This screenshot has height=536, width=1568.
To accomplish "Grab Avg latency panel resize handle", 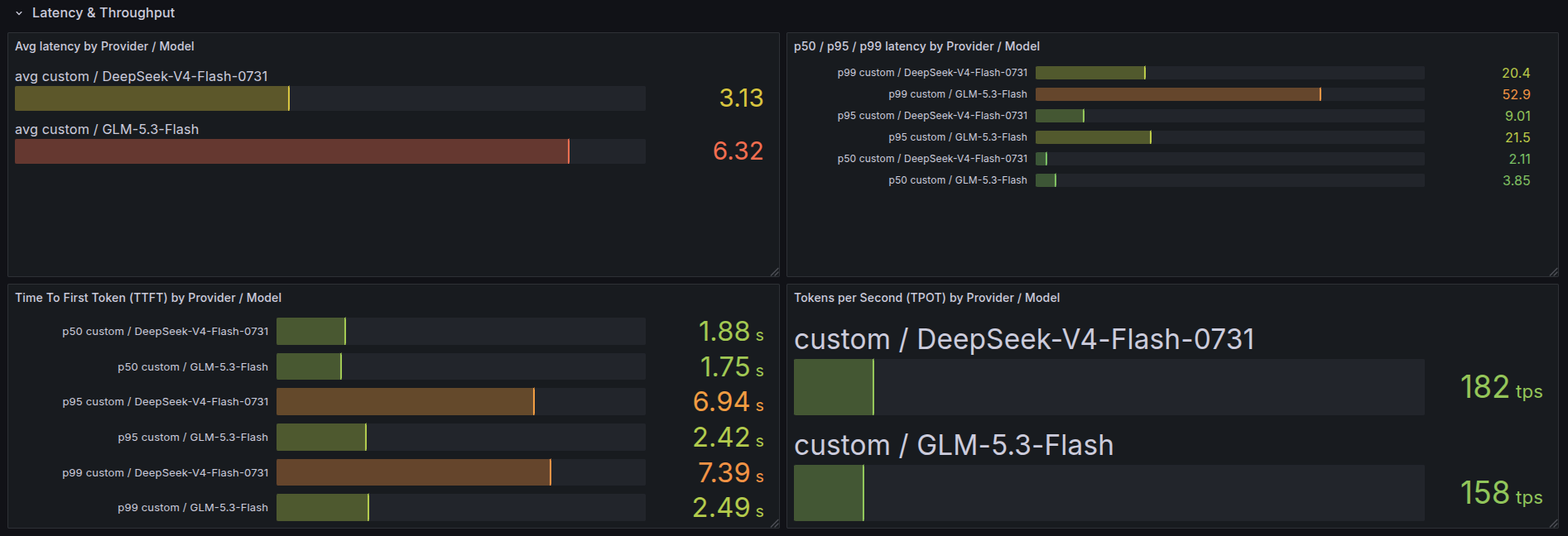I will click(775, 272).
